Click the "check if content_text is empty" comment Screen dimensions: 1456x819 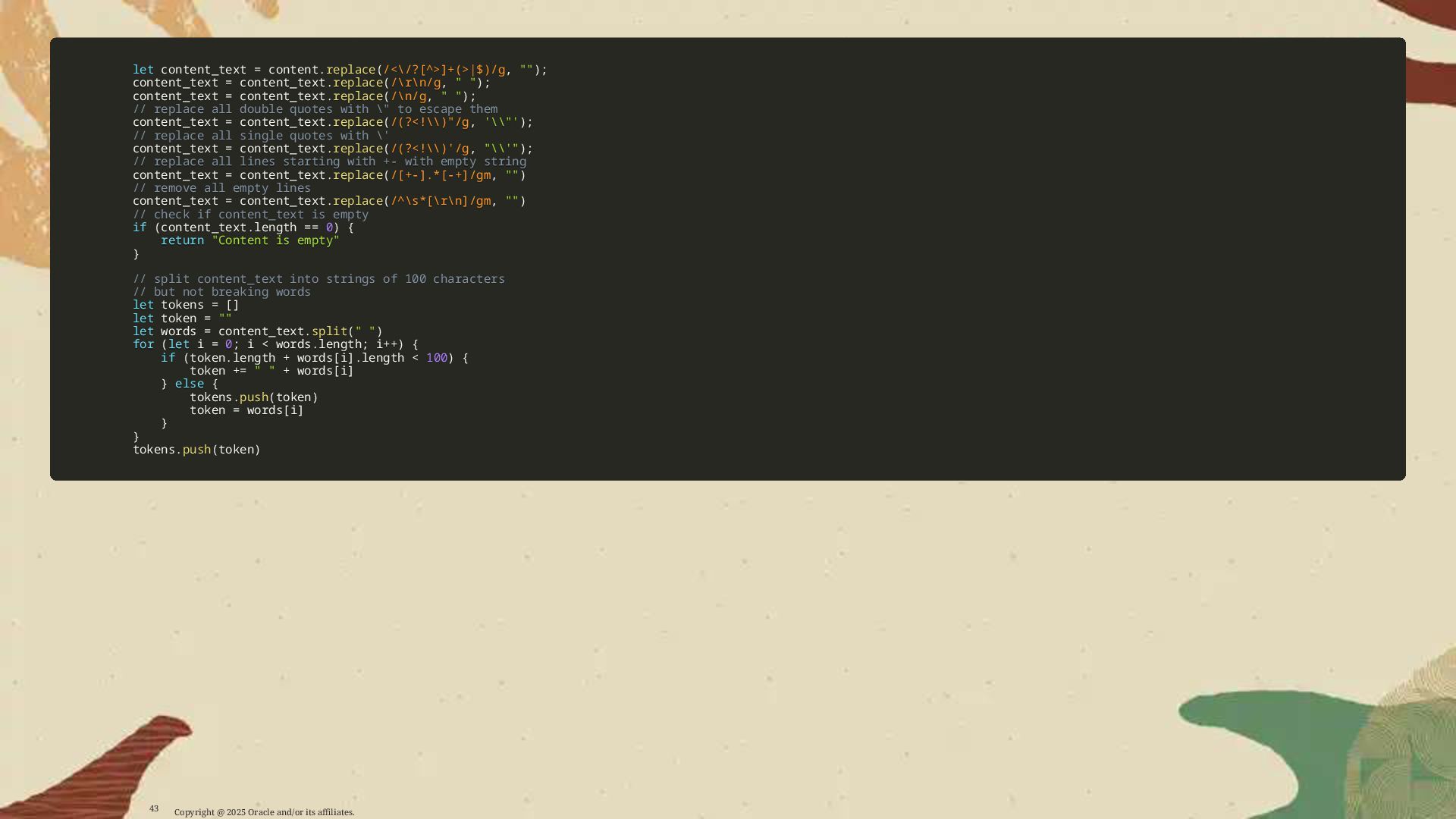[250, 215]
